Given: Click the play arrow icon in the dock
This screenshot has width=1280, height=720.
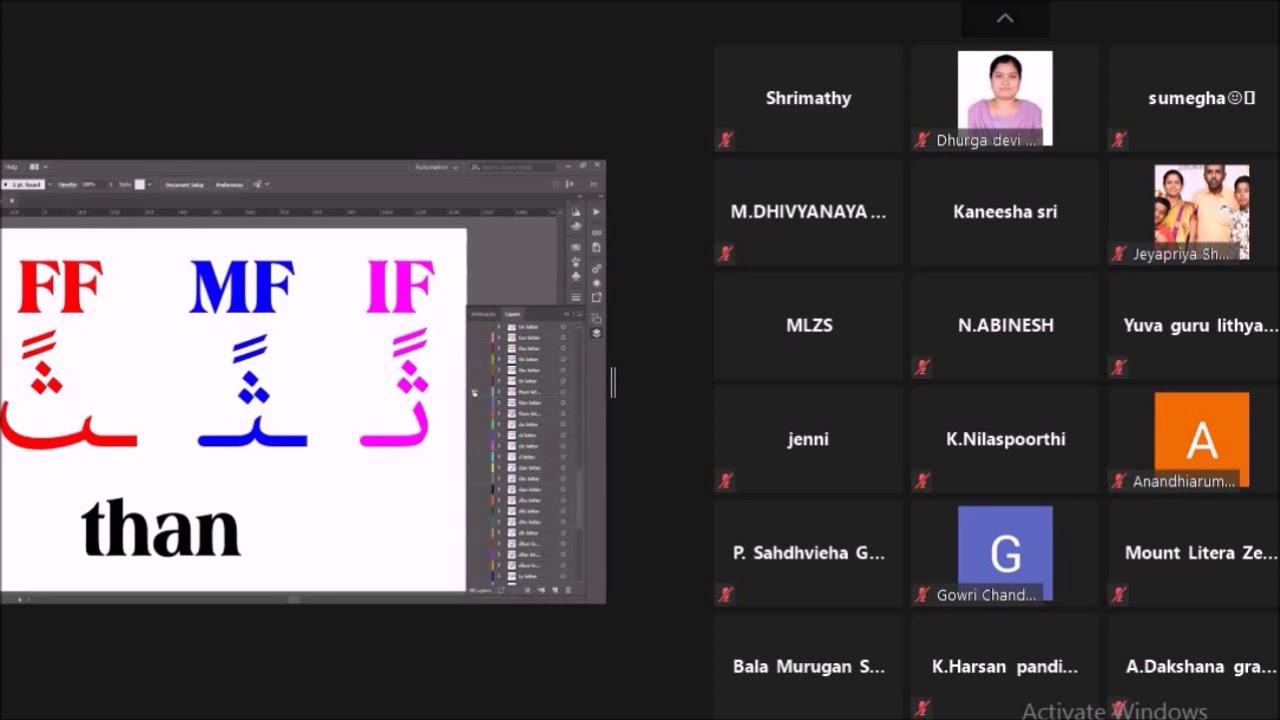Looking at the screenshot, I should click(596, 212).
